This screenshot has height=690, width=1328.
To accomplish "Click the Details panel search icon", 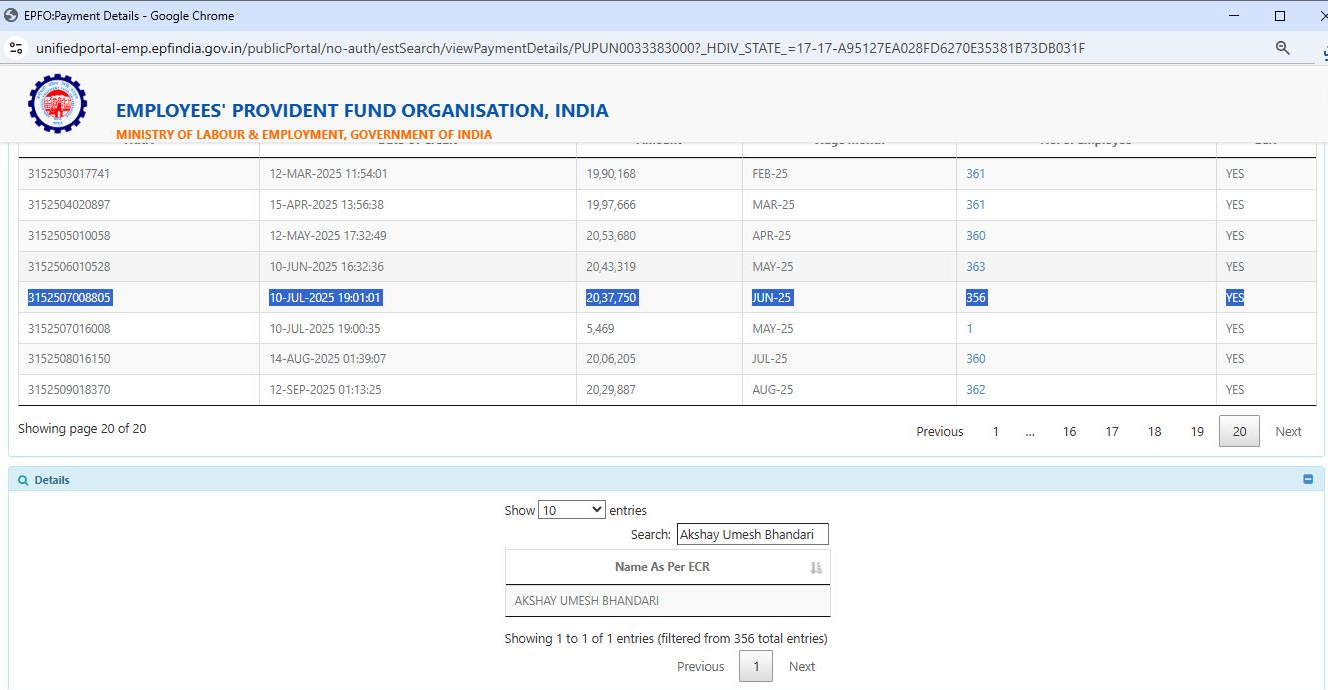I will point(23,480).
